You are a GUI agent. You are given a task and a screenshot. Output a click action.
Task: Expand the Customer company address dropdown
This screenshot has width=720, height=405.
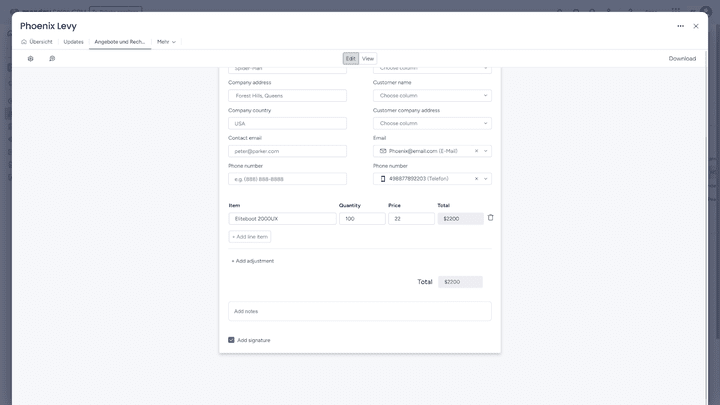tap(432, 123)
